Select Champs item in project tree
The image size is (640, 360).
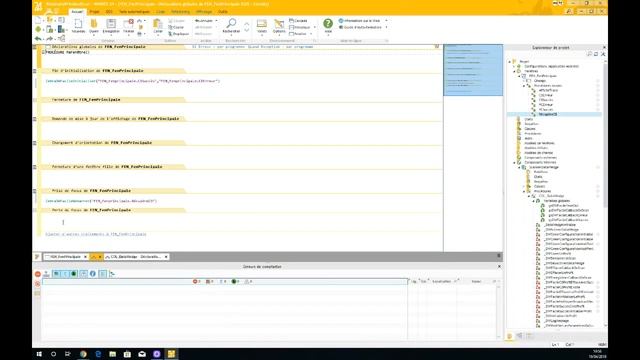click(540, 81)
